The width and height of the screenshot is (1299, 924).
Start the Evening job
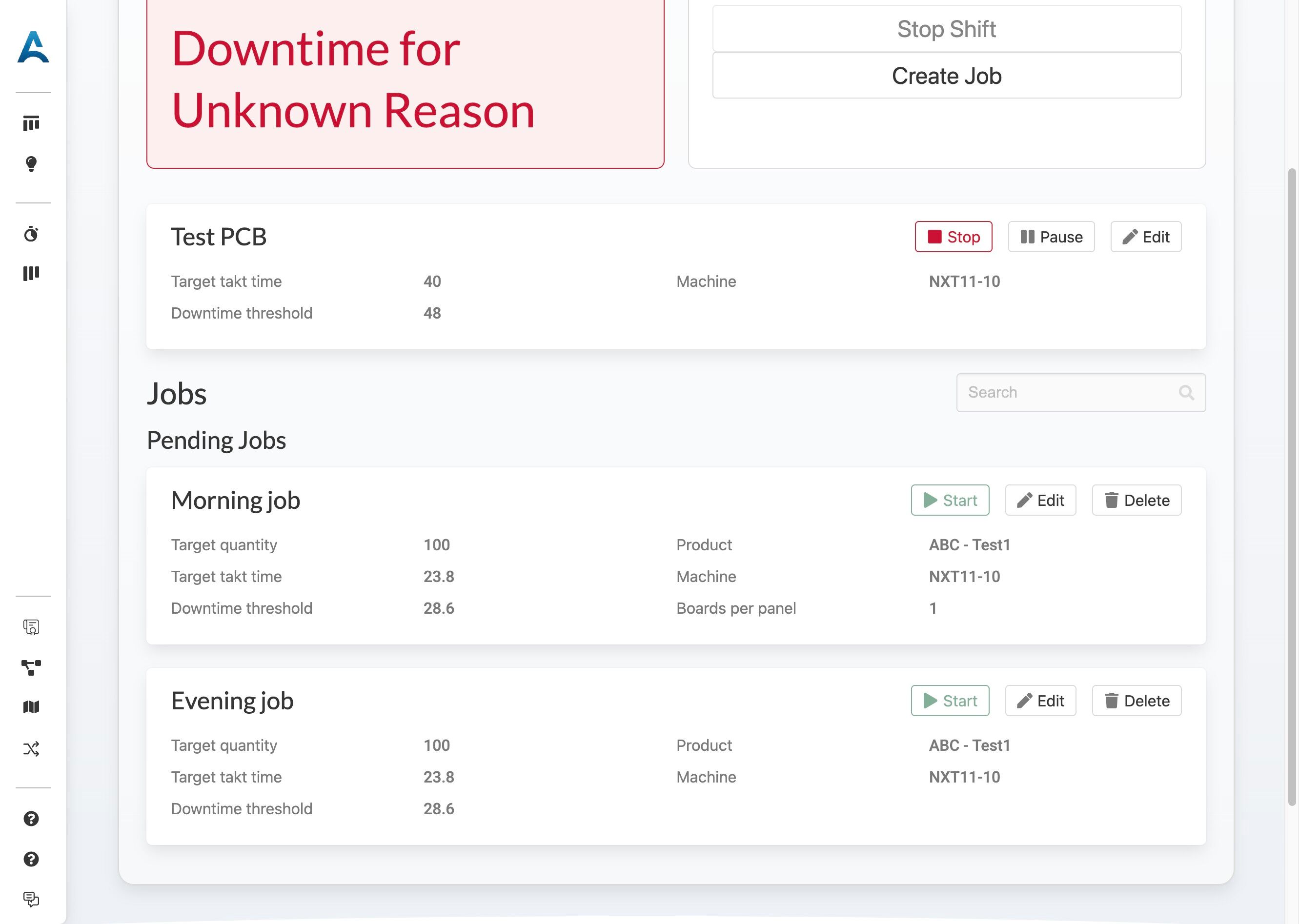950,701
